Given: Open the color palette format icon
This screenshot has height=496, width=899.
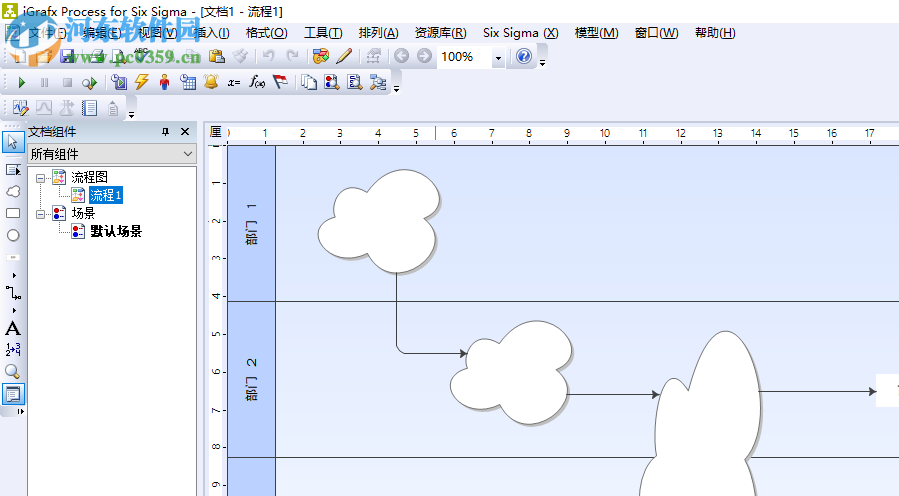Looking at the screenshot, I should coord(321,56).
